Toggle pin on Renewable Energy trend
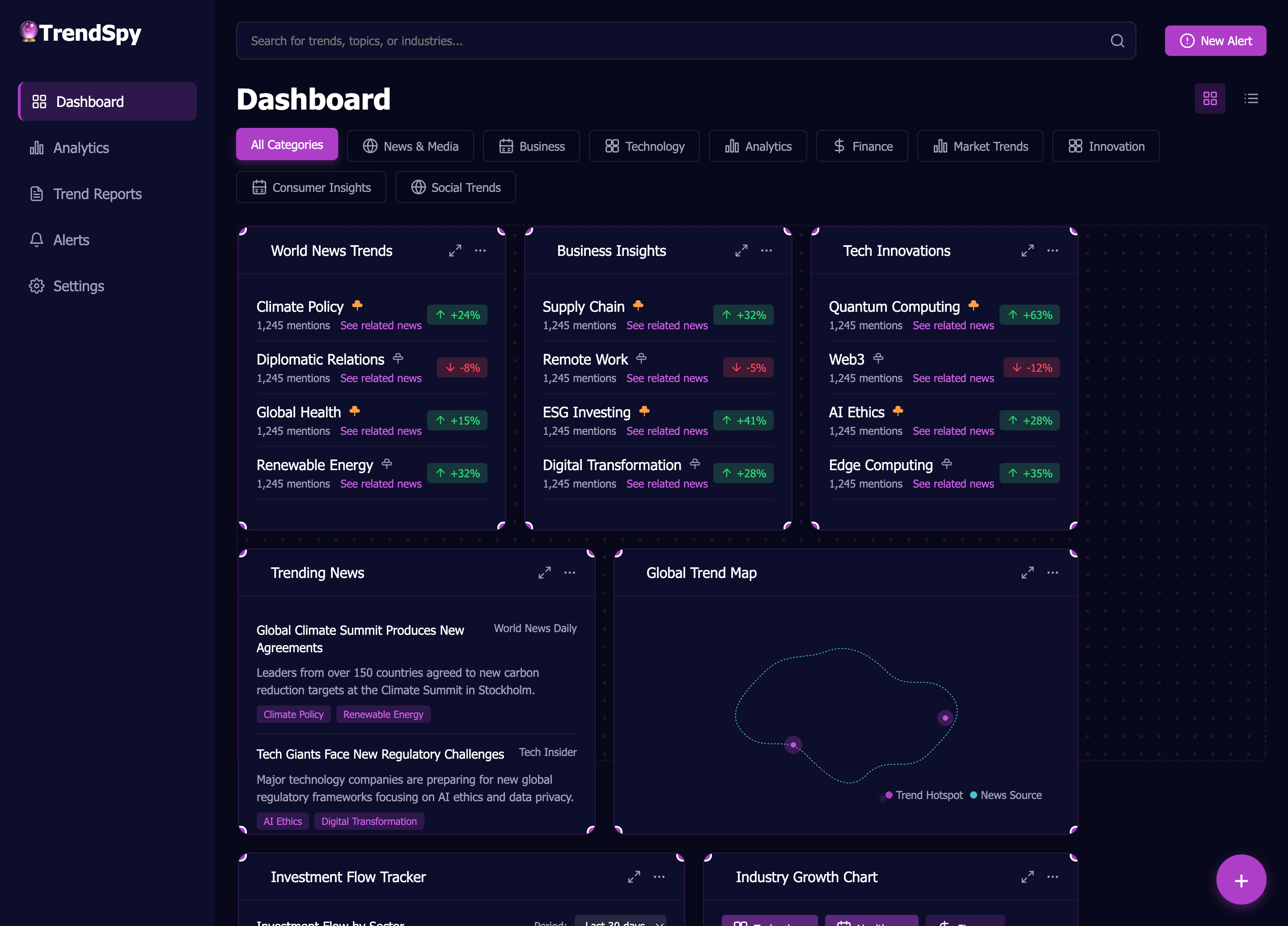 coord(387,464)
